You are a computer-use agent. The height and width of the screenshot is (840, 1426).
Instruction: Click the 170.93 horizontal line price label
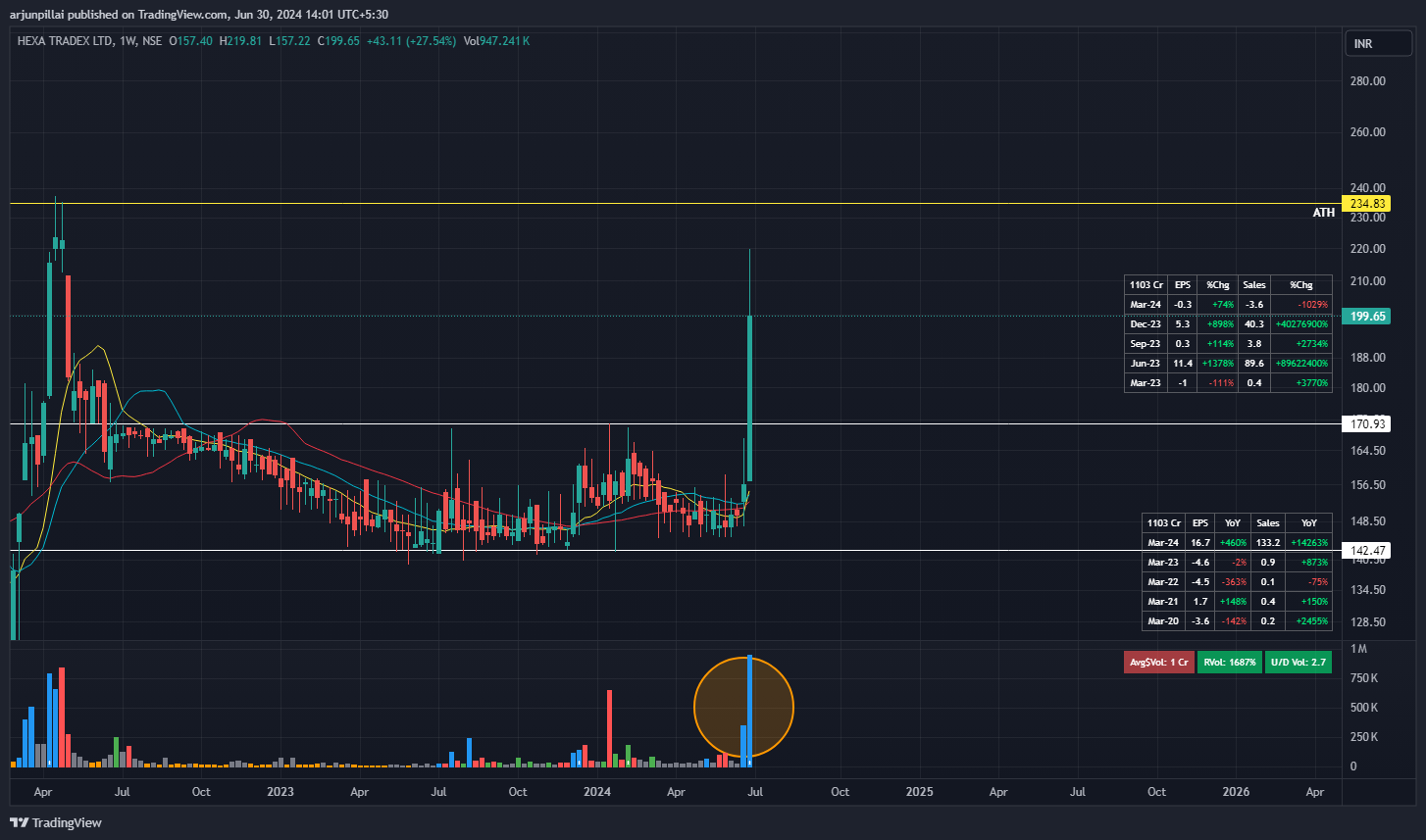1367,423
